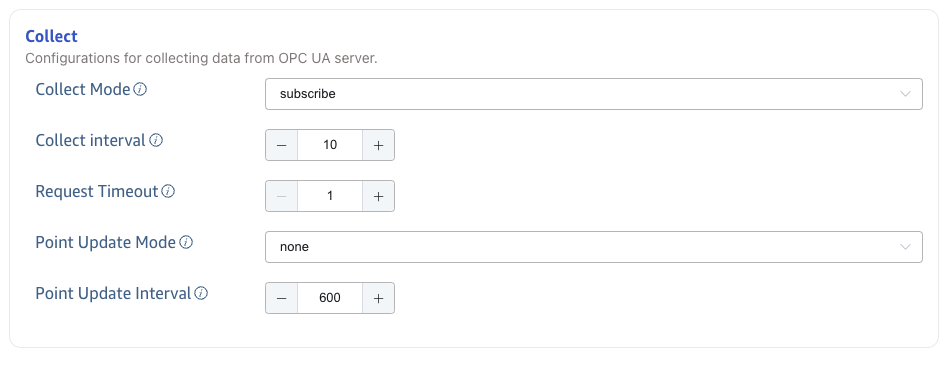Viewport: 950px width, 365px height.
Task: Click the info icon beside Request Timeout
Action: (x=168, y=192)
